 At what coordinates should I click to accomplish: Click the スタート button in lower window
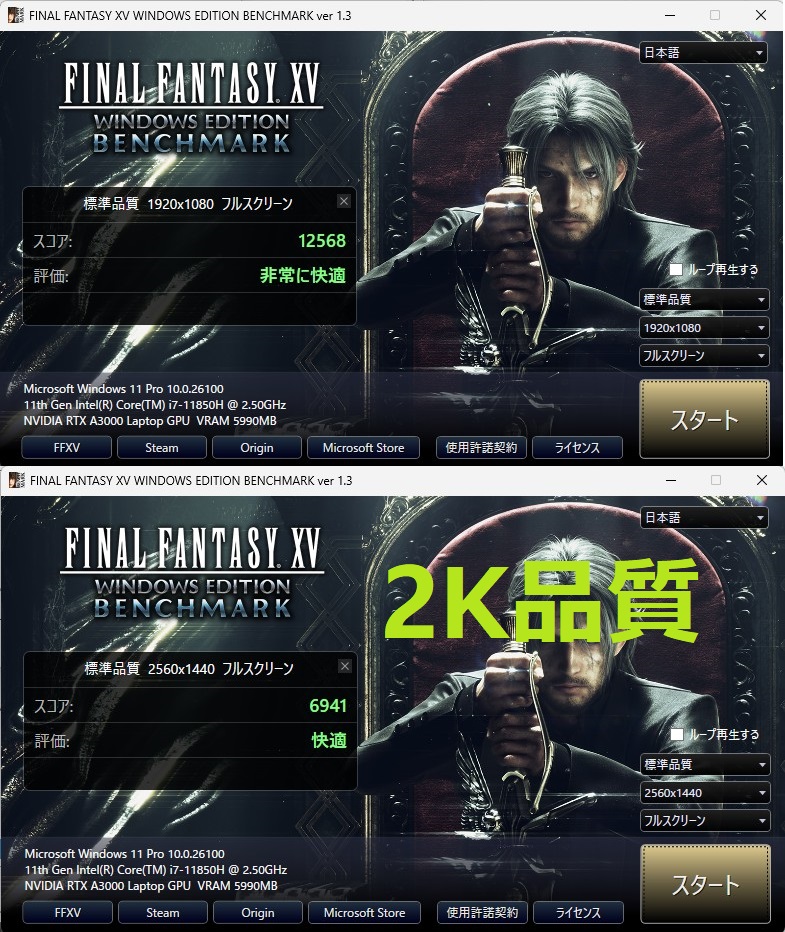tap(706, 884)
